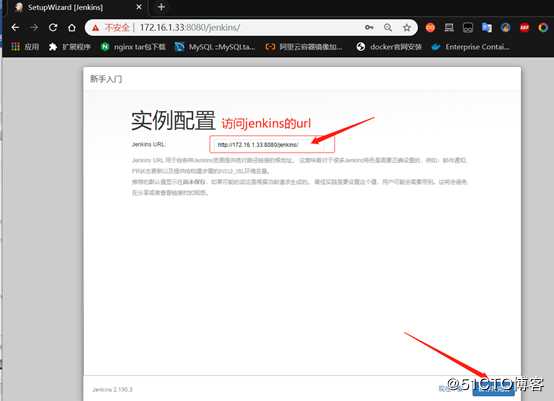Open a new browser tab
This screenshot has width=554, height=401.
pyautogui.click(x=161, y=7)
